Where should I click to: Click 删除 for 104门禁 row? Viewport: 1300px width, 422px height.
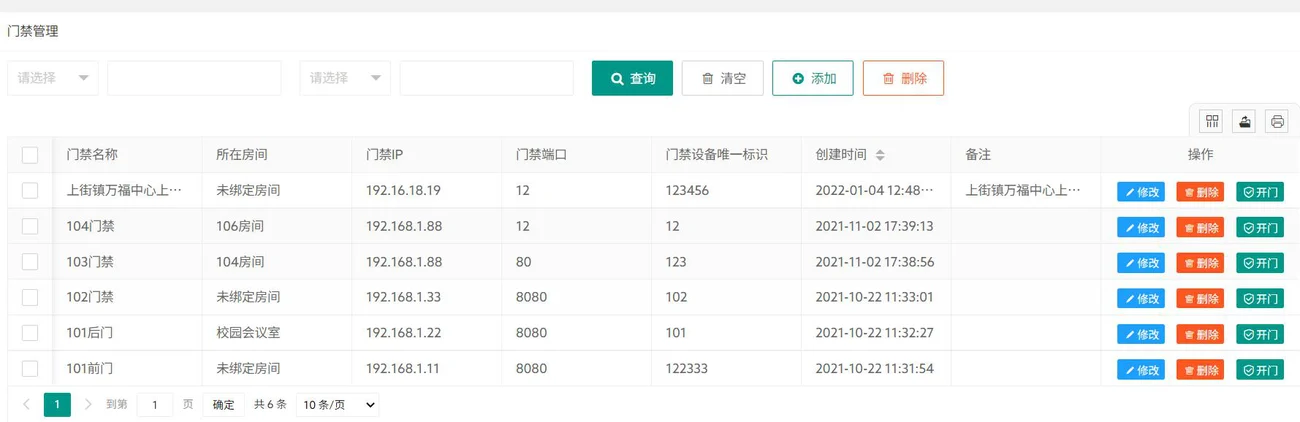(x=1200, y=227)
